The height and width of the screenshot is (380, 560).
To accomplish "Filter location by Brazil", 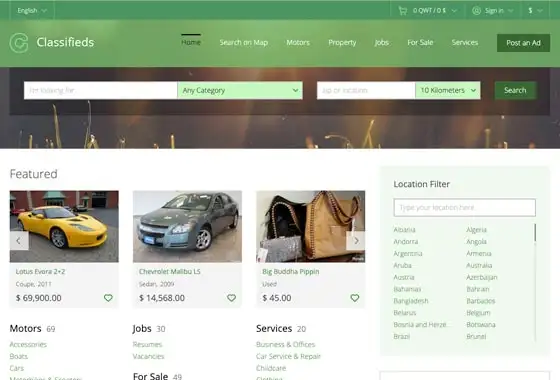I will point(402,336).
